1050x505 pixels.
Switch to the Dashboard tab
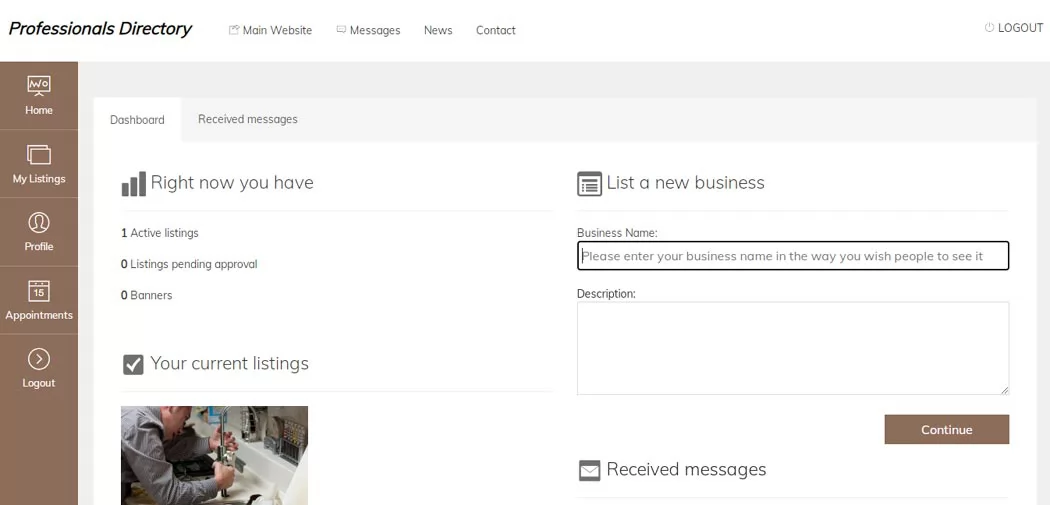[x=137, y=120]
